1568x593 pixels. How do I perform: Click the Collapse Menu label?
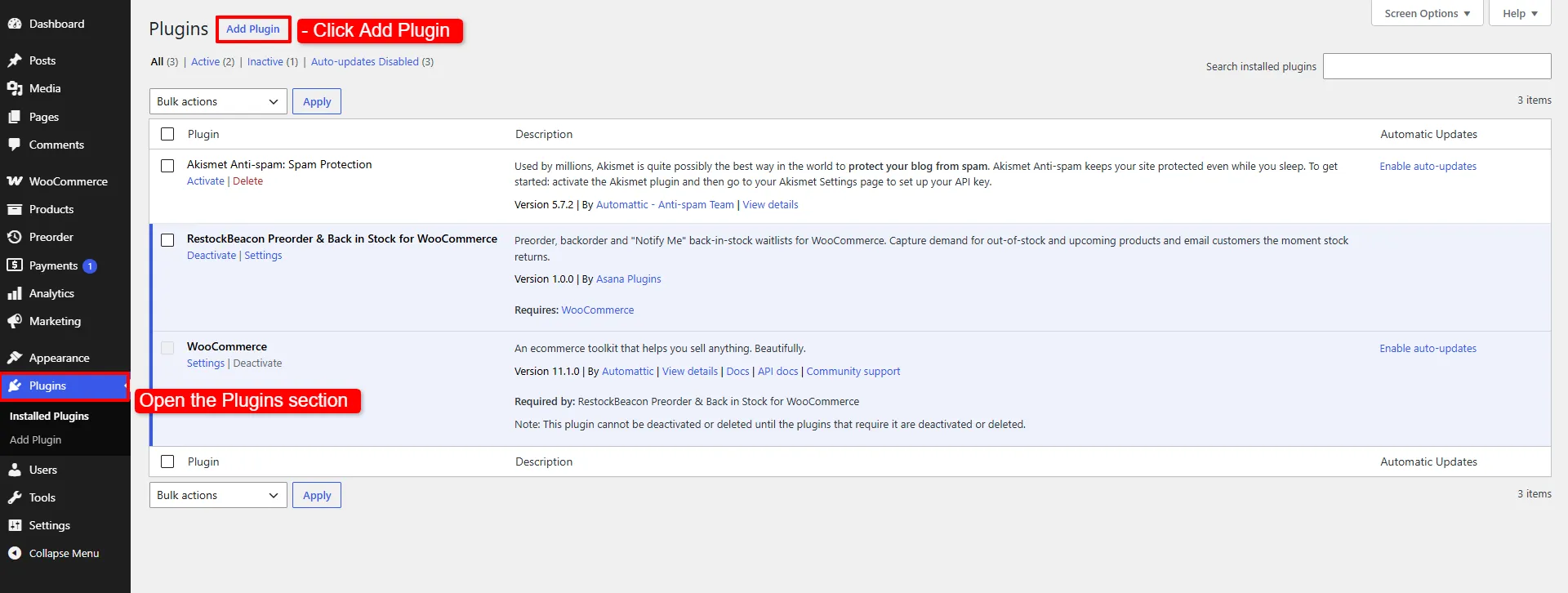pyautogui.click(x=64, y=553)
